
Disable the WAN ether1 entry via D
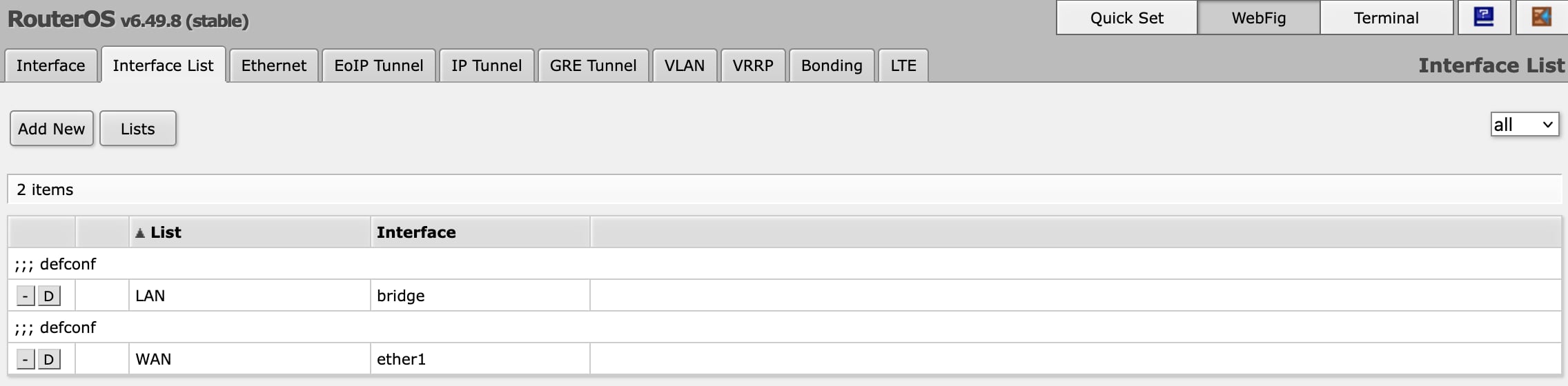[x=49, y=360]
